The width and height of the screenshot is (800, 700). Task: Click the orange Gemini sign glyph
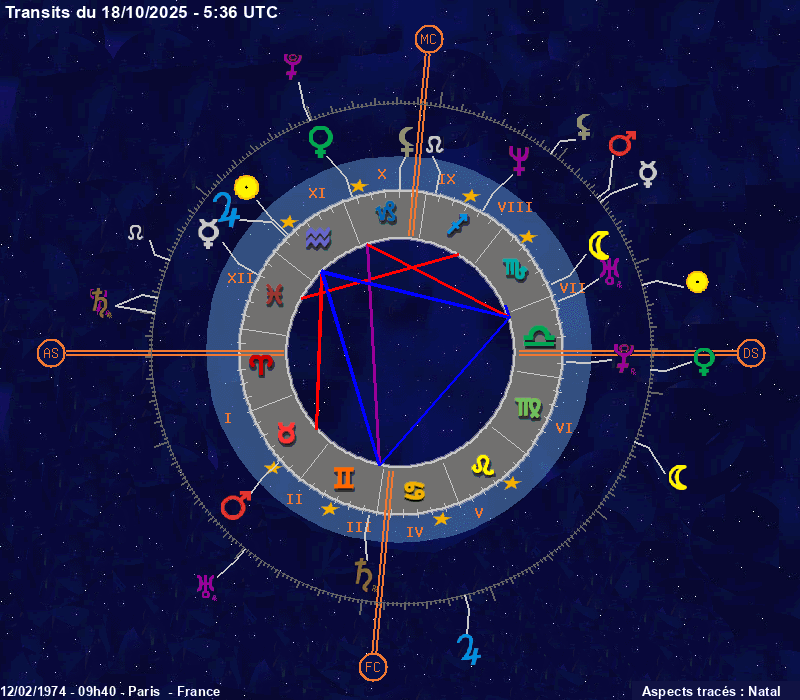(x=343, y=479)
